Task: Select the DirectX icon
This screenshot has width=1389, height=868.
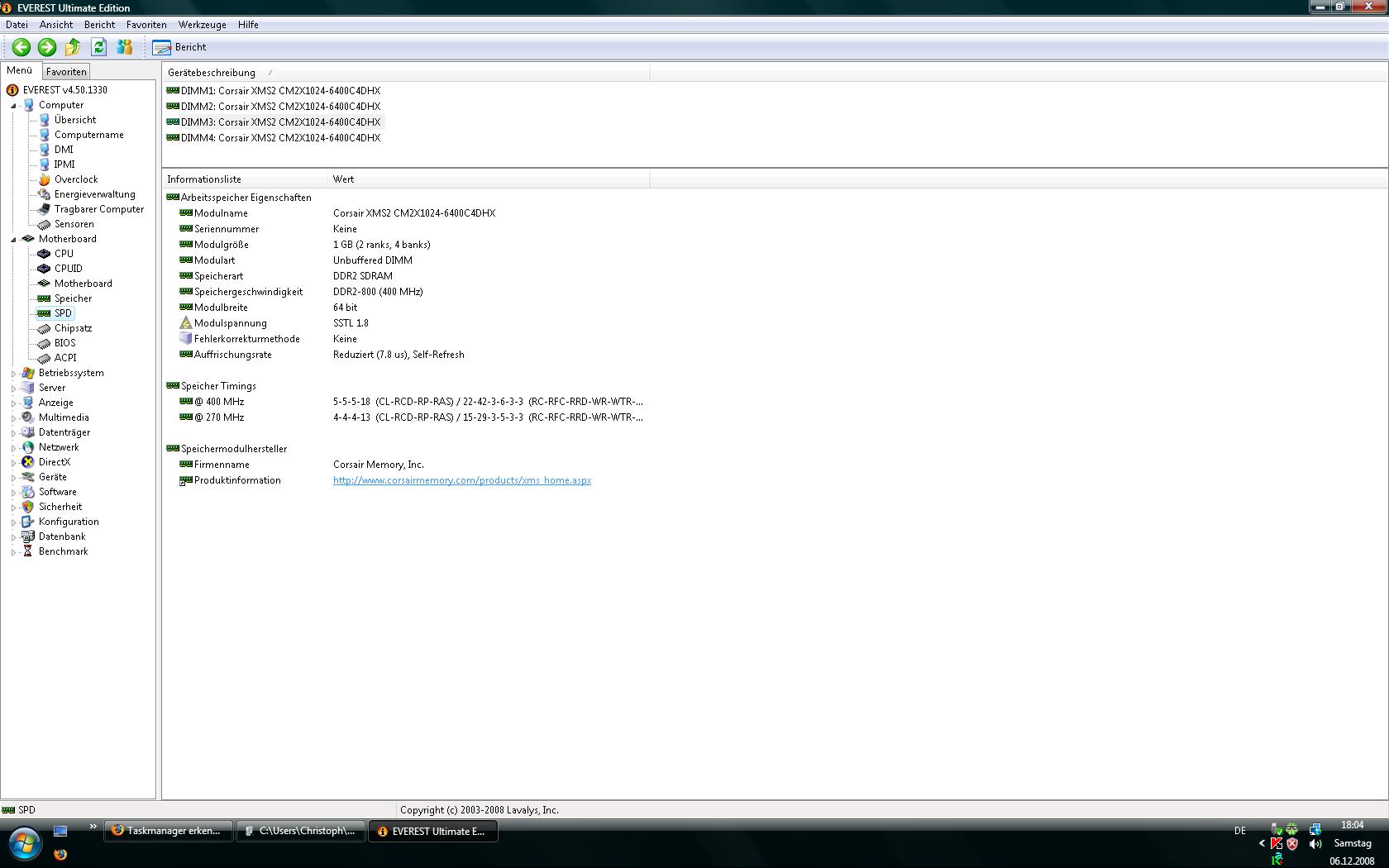Action: [28, 462]
